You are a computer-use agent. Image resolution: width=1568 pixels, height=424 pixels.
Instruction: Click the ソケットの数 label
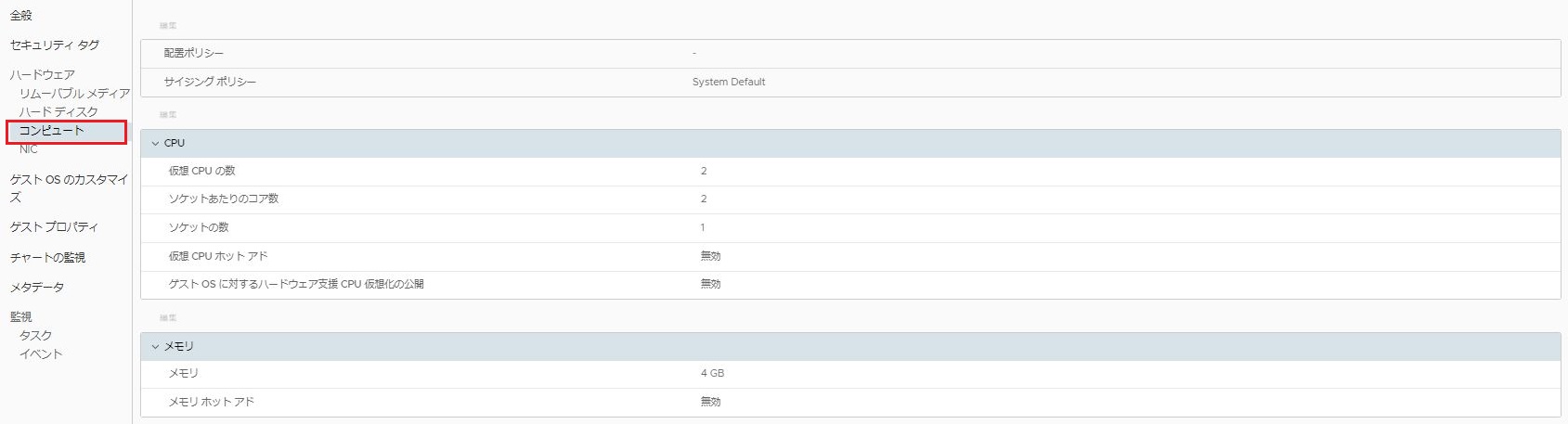click(198, 227)
